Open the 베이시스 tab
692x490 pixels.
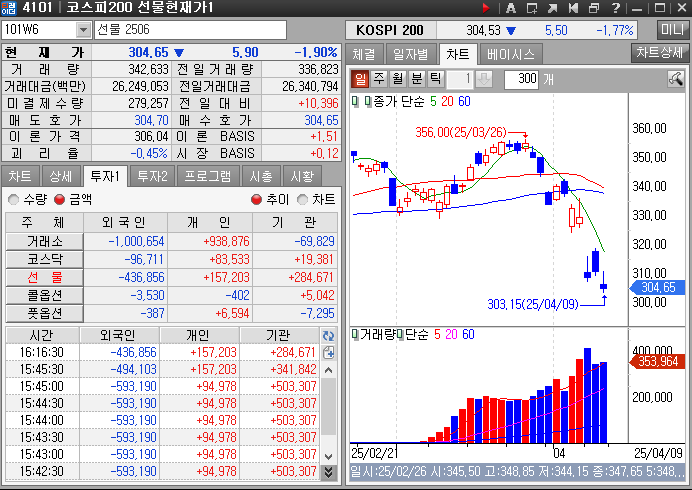coord(511,54)
